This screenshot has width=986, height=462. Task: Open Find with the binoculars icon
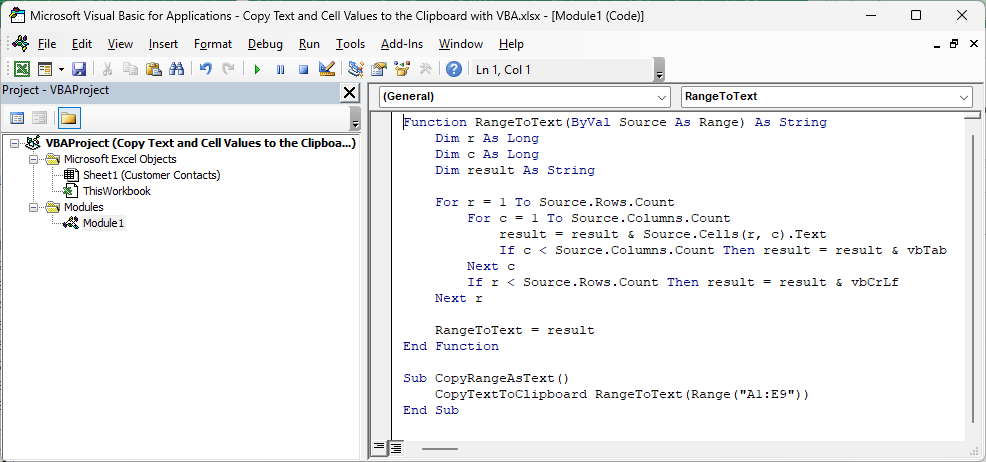pos(176,69)
